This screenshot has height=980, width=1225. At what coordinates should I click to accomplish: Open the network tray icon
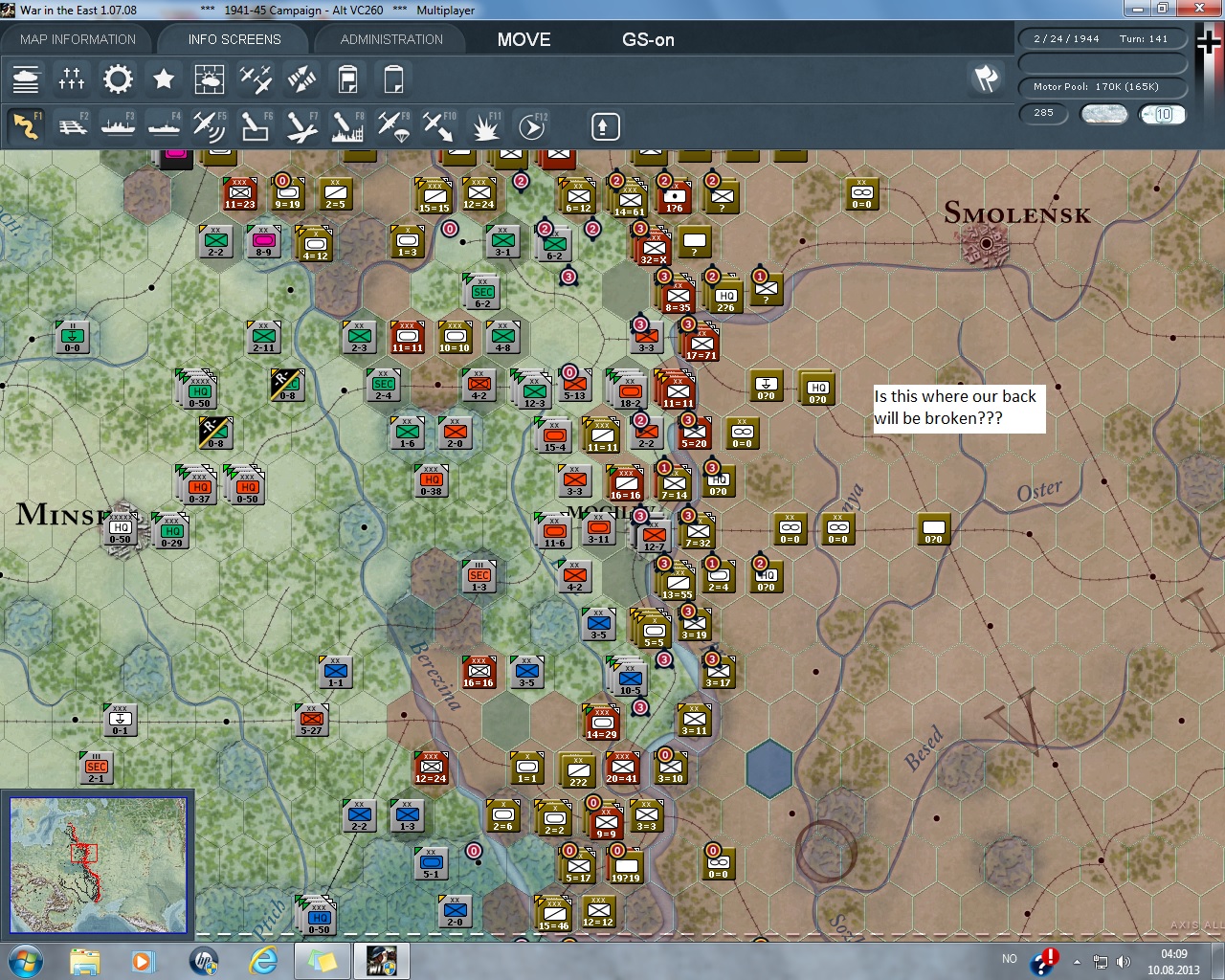[x=1101, y=961]
